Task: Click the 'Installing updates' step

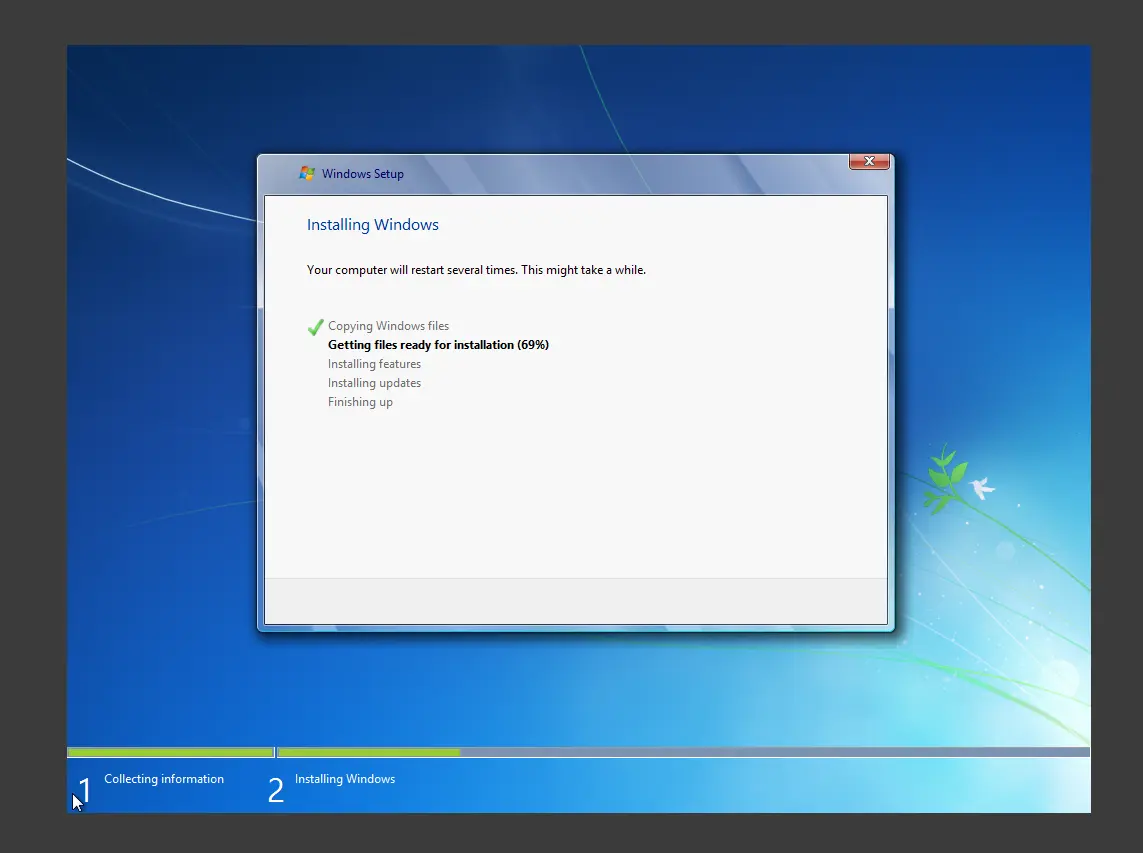Action: coord(374,383)
